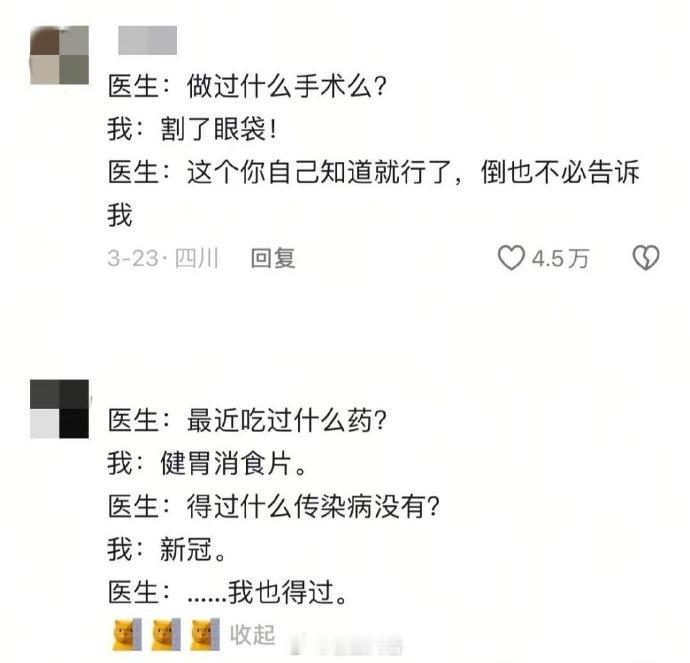Screen dimensions: 690x663
Task: Open the second commenter's dark avatar
Action: click(x=59, y=409)
